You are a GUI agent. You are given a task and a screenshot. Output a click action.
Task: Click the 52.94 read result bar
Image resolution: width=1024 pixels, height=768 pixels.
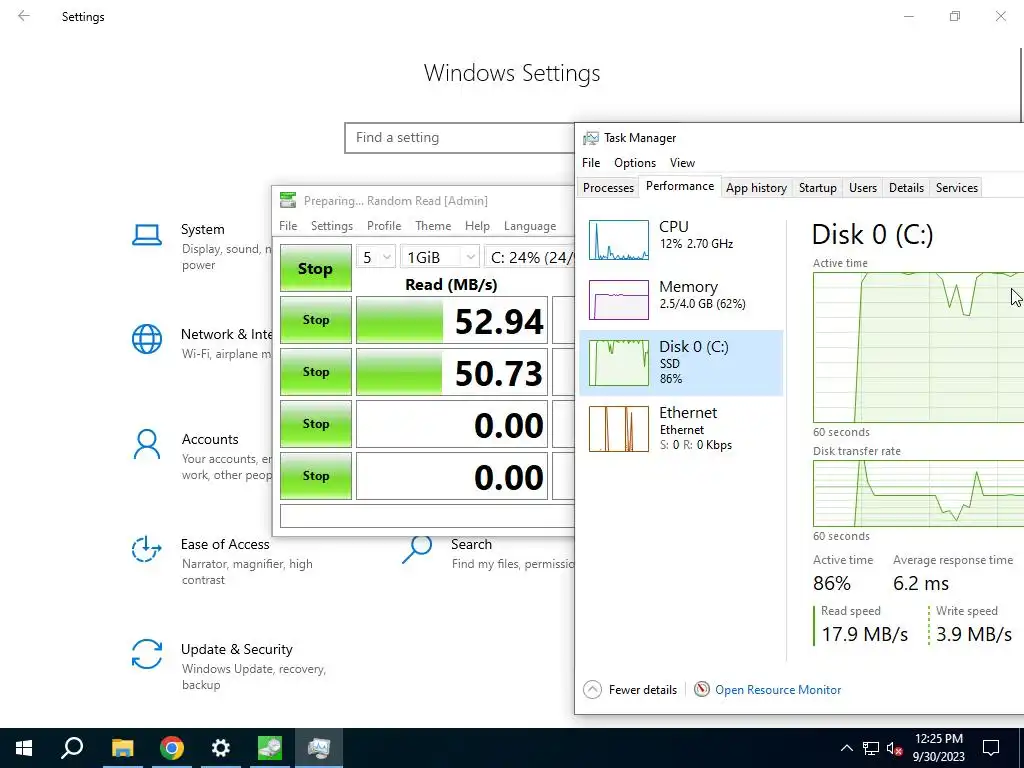coord(451,320)
